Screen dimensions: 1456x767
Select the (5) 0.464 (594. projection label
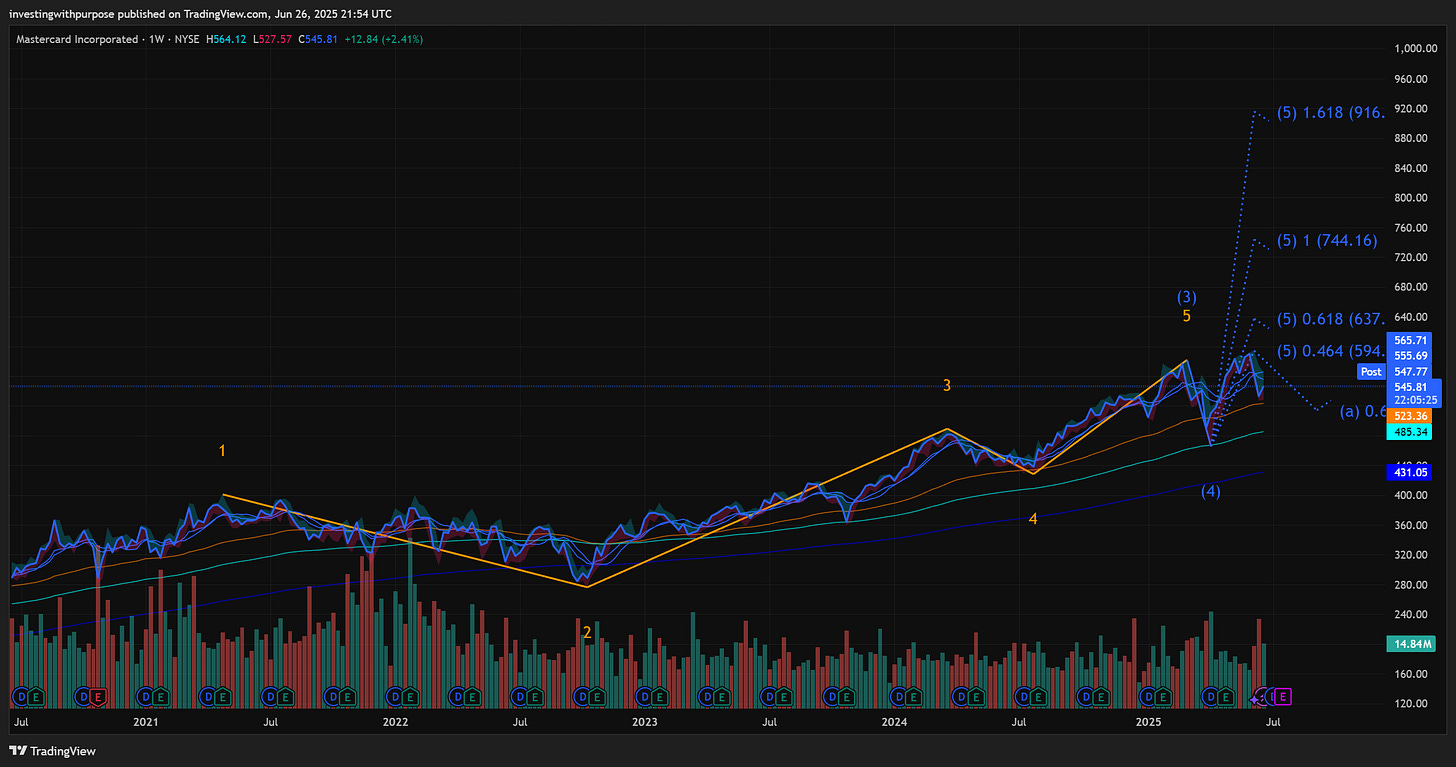coord(1330,351)
